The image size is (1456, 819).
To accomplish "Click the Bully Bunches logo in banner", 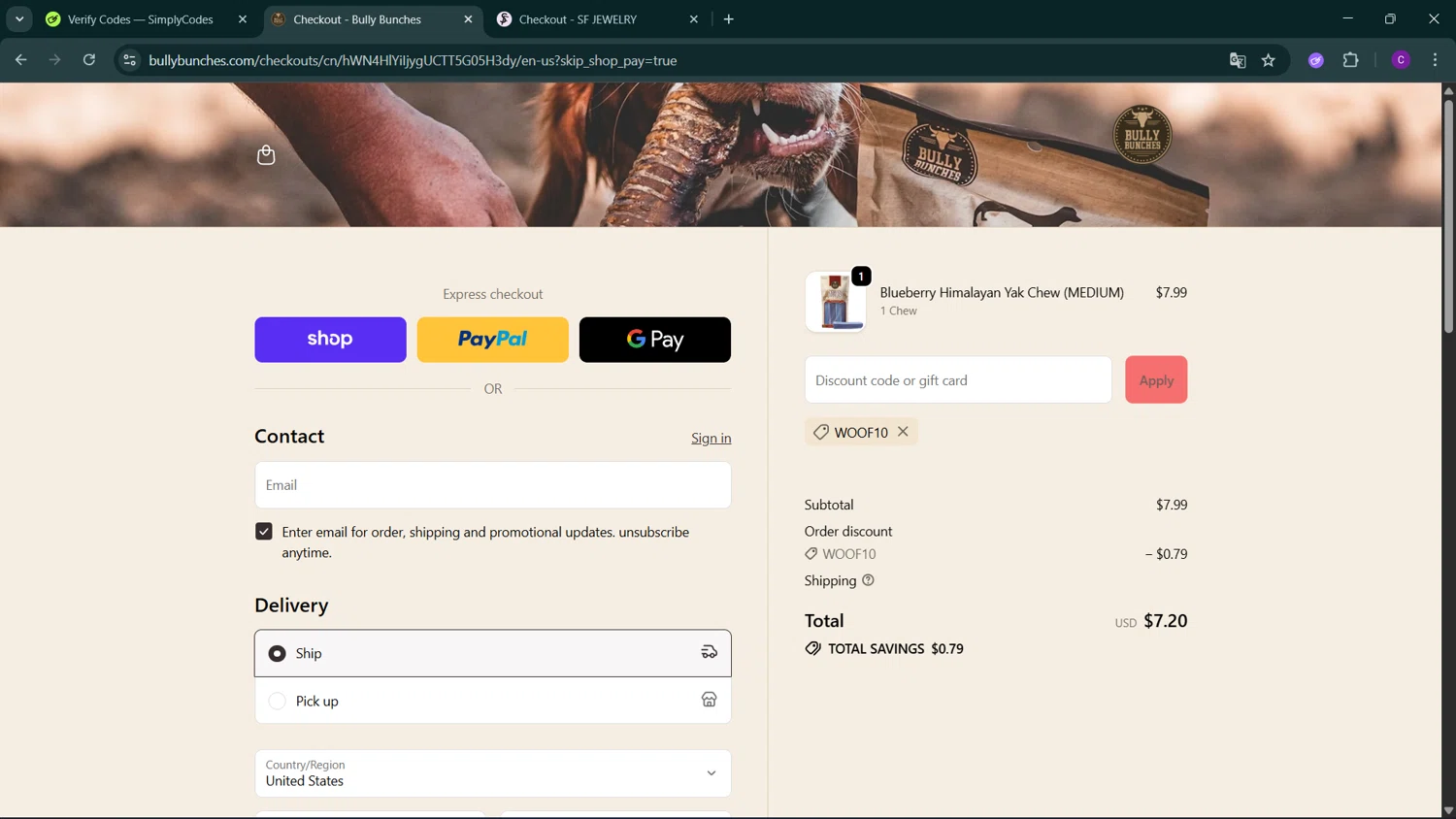I will click(x=1142, y=135).
